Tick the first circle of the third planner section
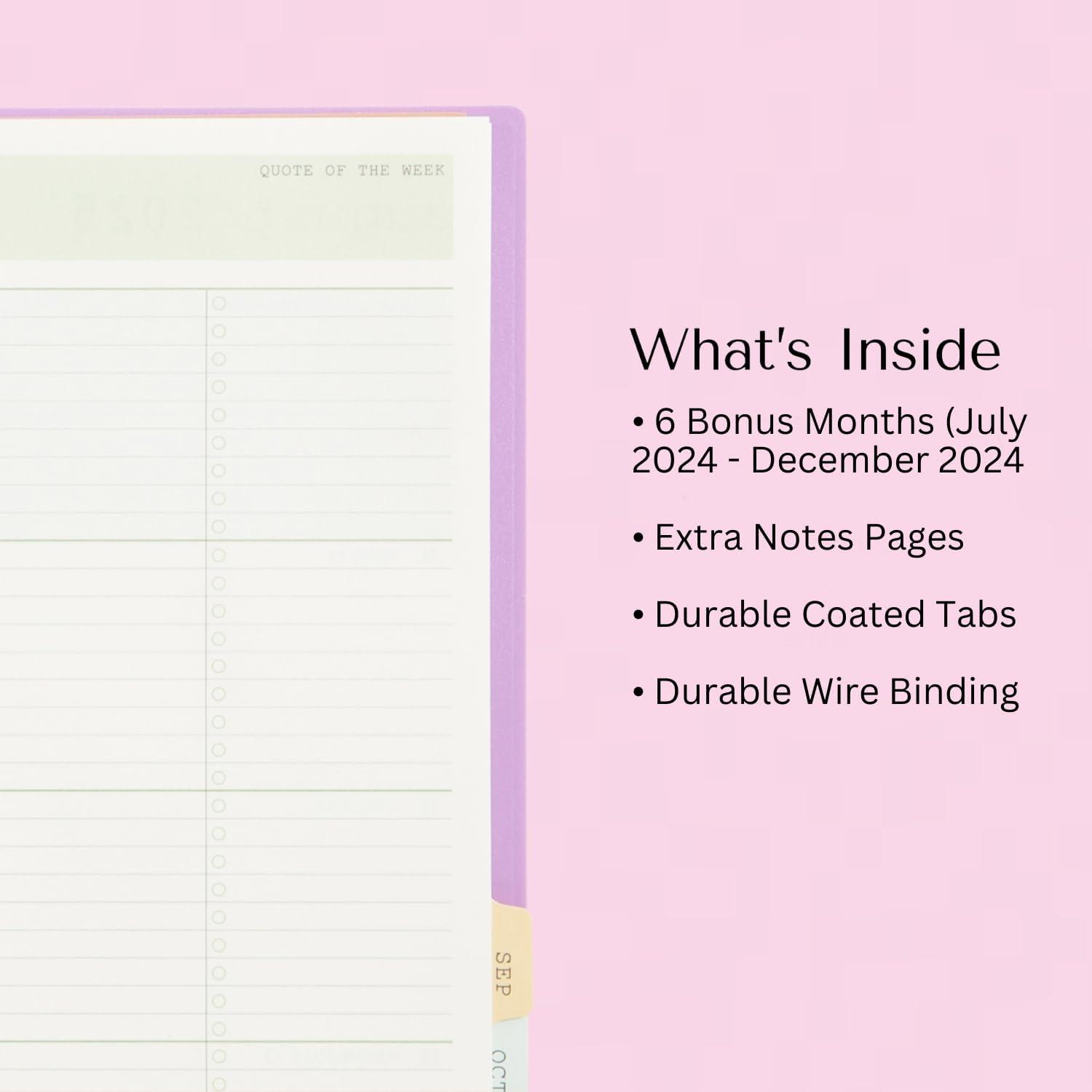 coord(218,806)
